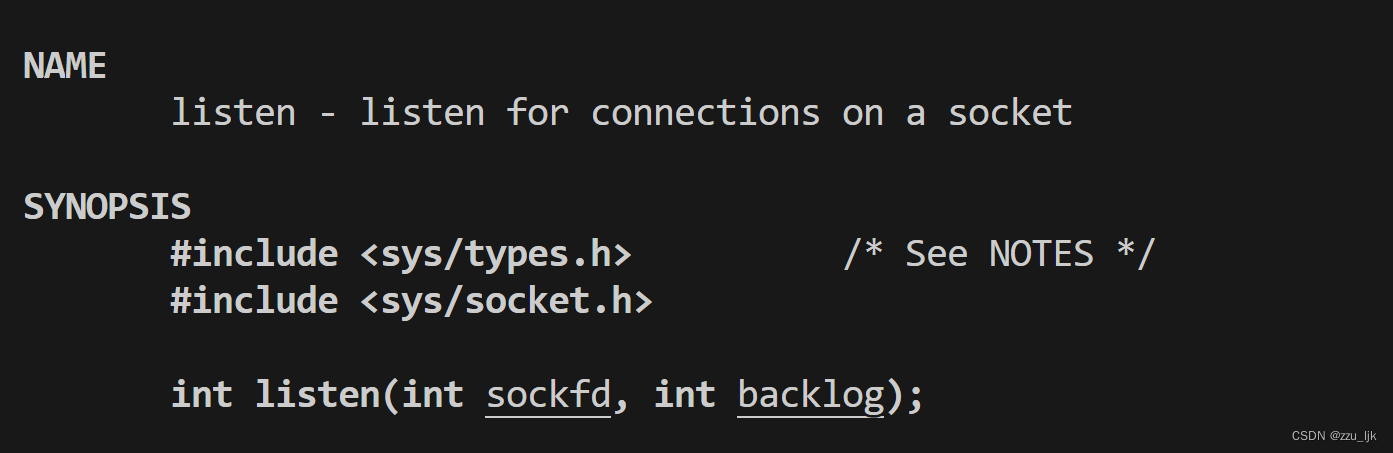The image size is (1393, 453).
Task: Select the <sys/socket.h> header name
Action: (x=506, y=300)
